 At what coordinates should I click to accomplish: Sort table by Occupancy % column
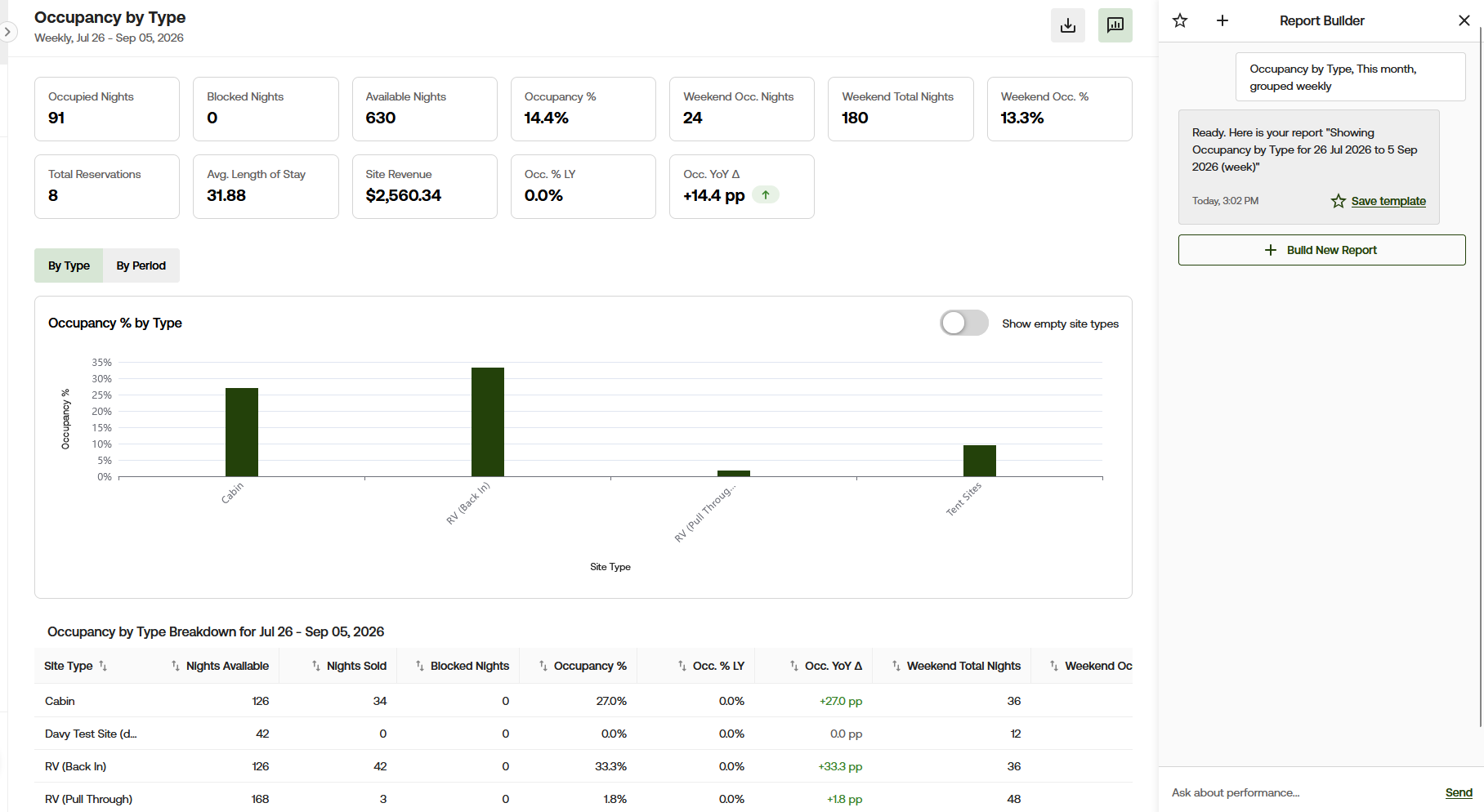(x=583, y=666)
